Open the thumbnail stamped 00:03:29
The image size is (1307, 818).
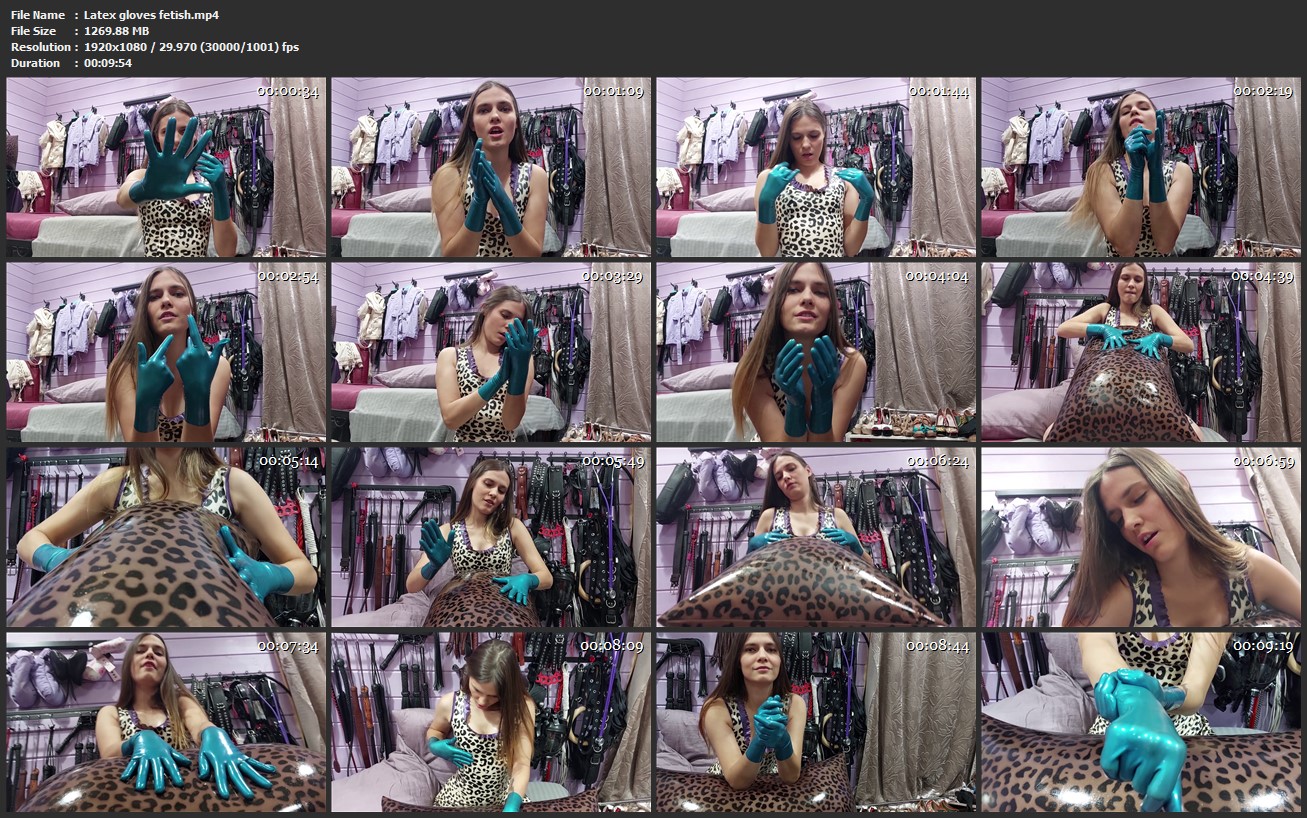(491, 352)
